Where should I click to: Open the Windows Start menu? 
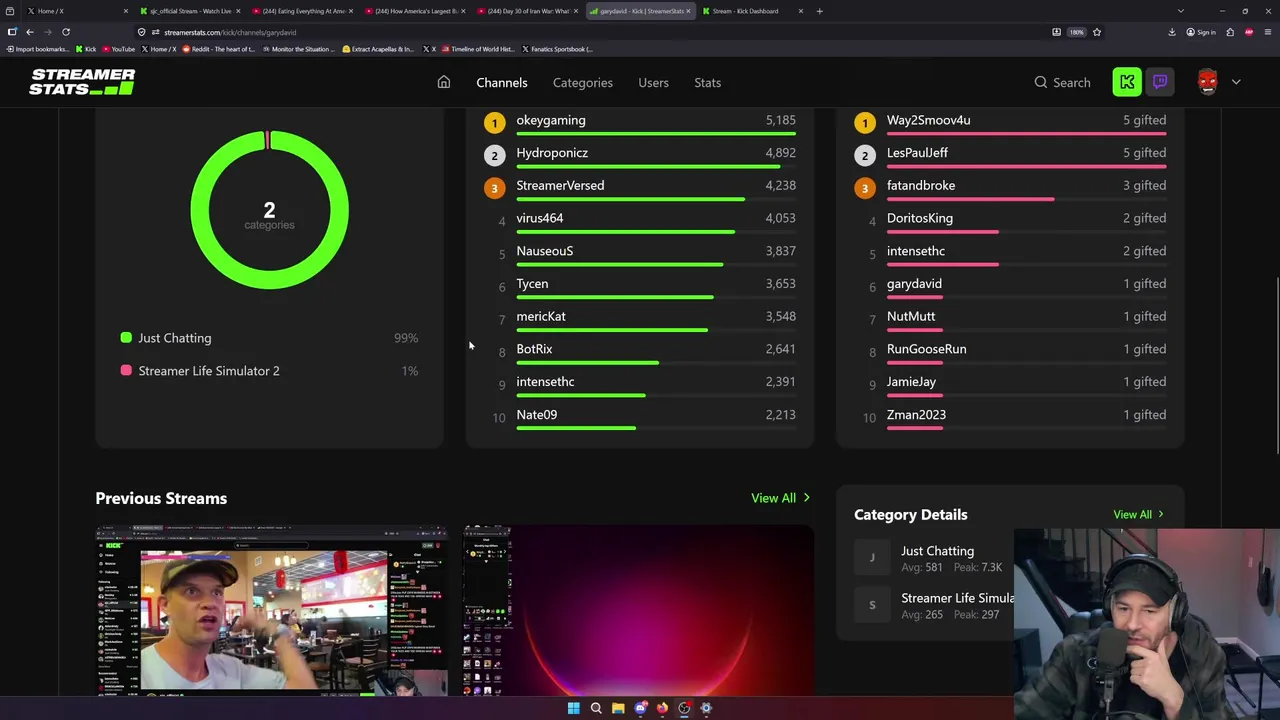tap(574, 708)
